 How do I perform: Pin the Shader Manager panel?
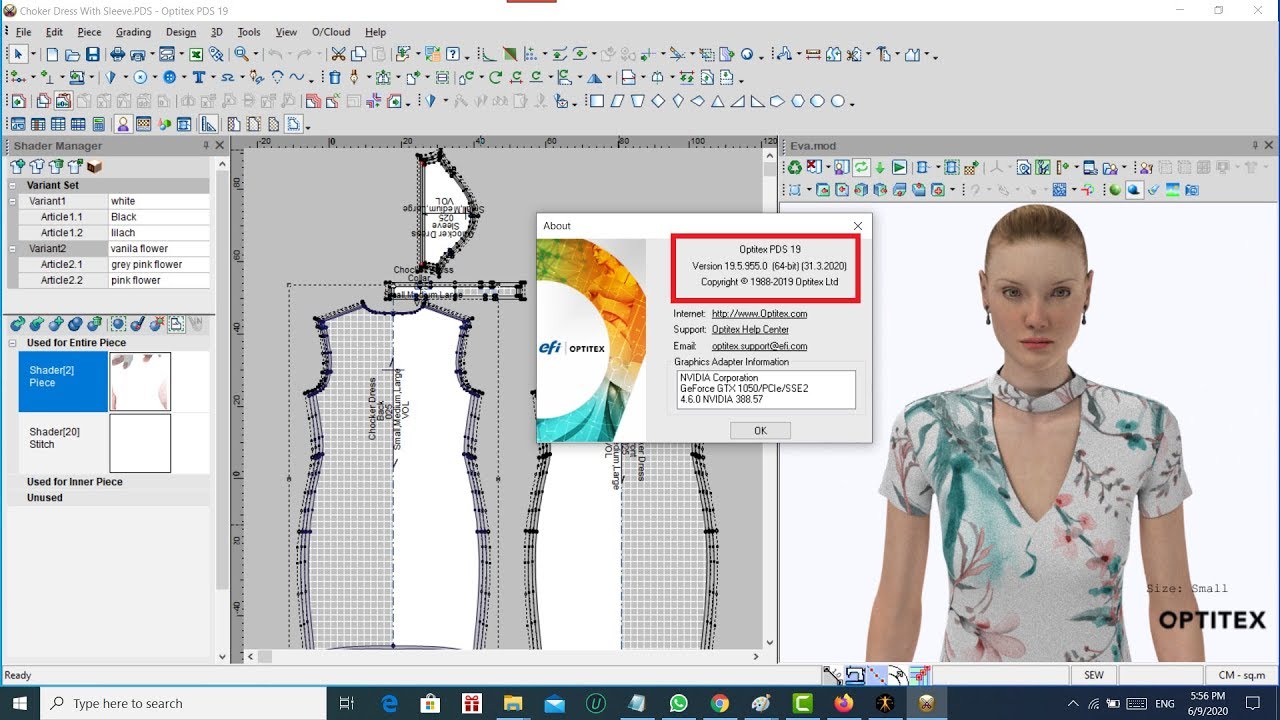pos(206,145)
